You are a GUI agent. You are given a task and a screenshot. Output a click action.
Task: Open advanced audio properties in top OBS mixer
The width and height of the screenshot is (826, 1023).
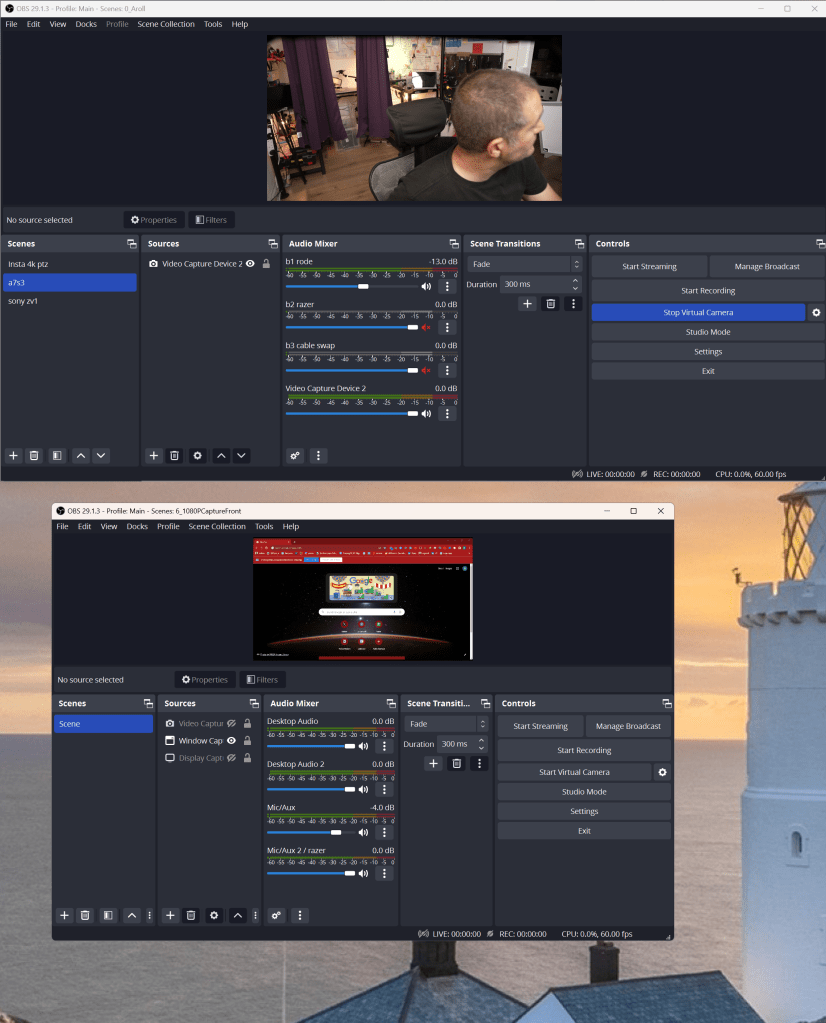click(295, 455)
